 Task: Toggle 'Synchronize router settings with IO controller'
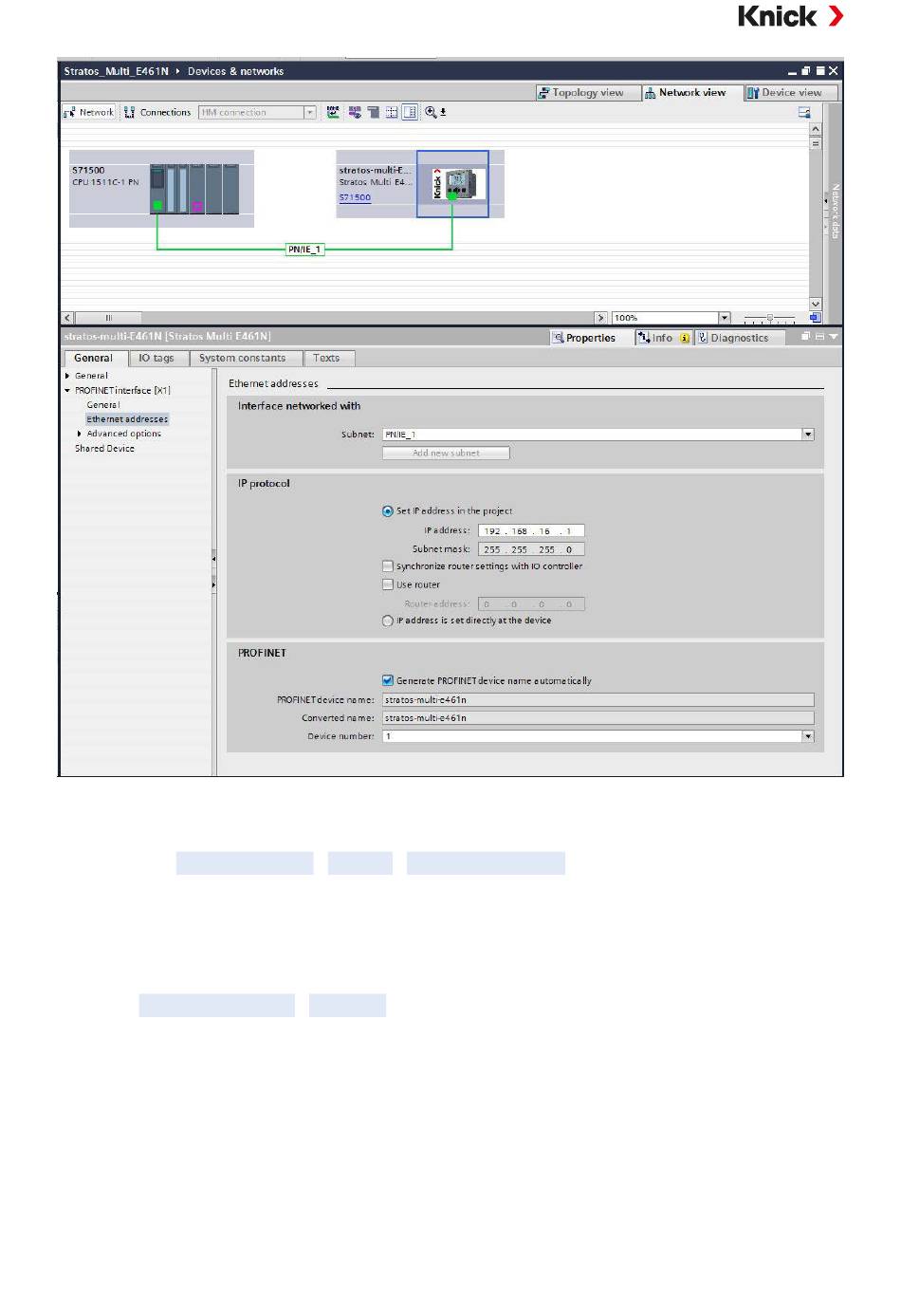(x=387, y=566)
